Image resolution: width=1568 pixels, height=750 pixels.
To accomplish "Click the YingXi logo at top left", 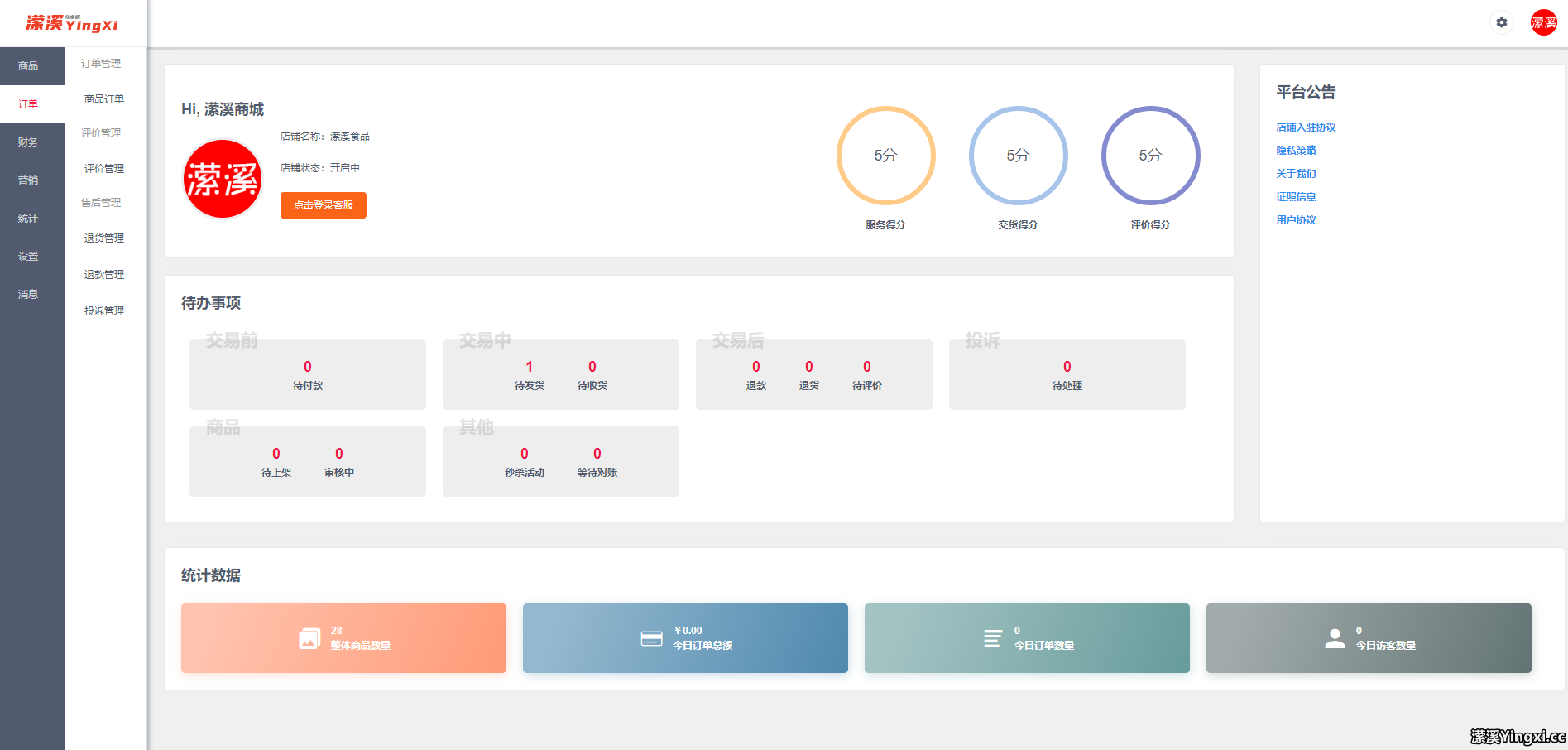I will 72,23.
